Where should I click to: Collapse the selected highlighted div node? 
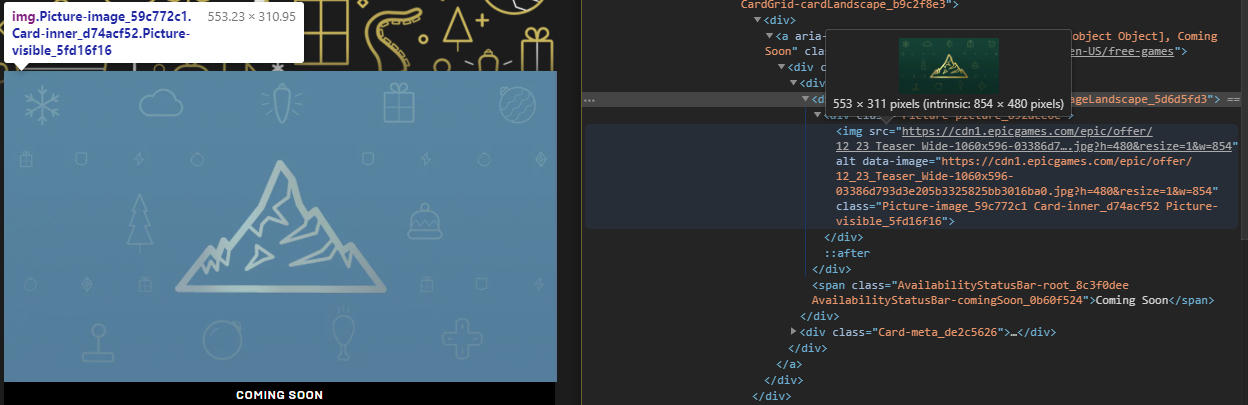(x=806, y=99)
